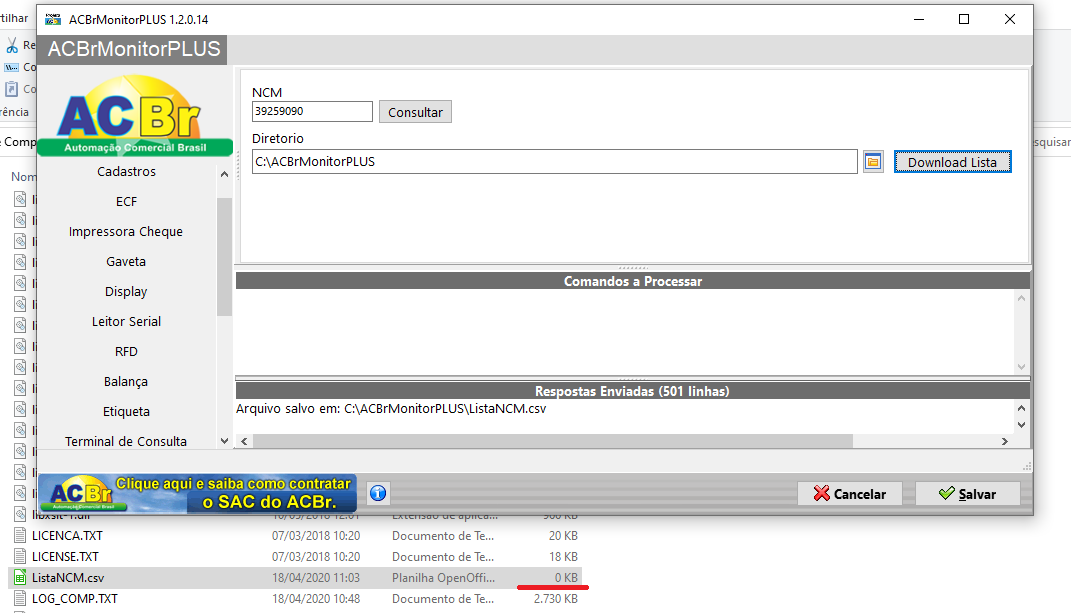
Task: Click the Respostas Enviadas (501 linhas) header
Action: [x=632, y=391]
